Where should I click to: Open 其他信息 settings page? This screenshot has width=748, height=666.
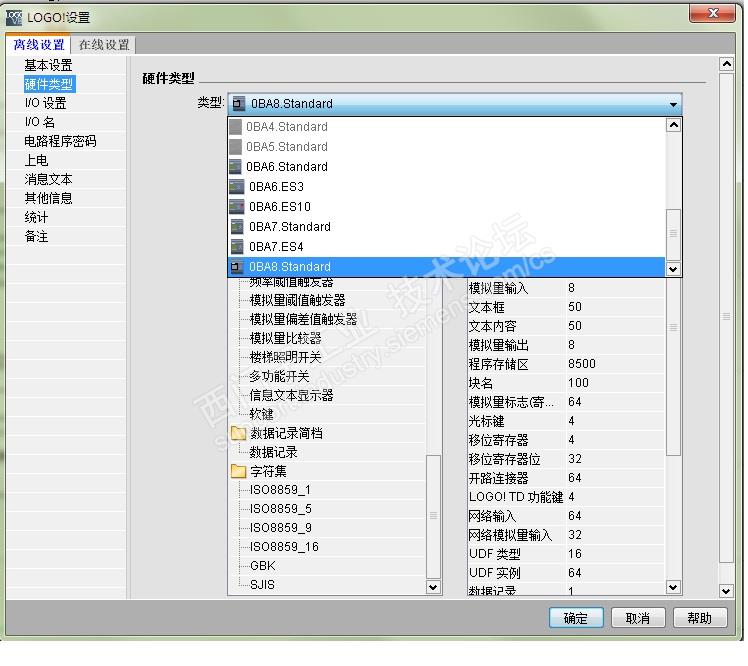coord(48,198)
